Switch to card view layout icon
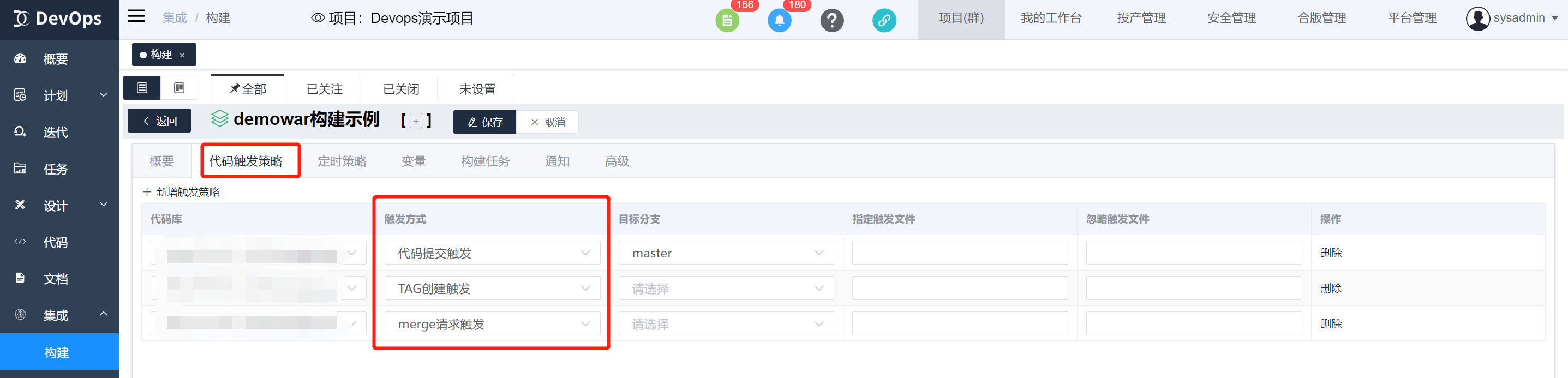Viewport: 1568px width, 378px height. pos(179,88)
